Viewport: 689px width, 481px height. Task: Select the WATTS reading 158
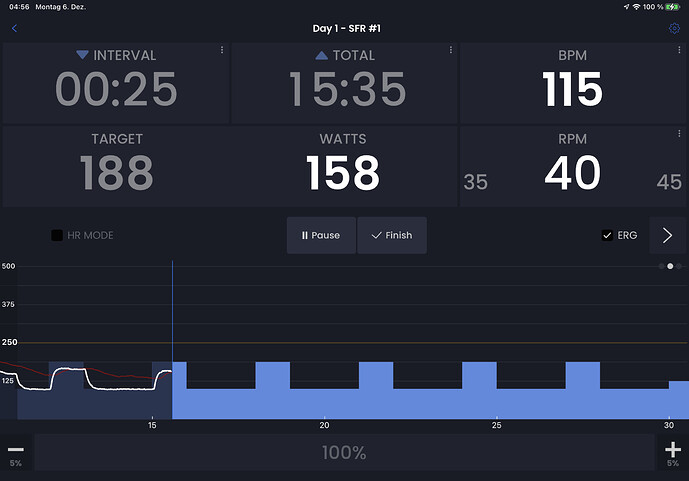coord(343,173)
